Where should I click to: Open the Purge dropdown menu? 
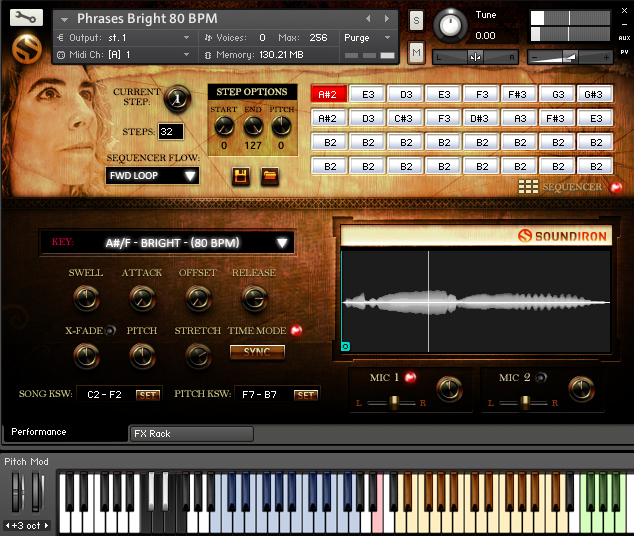click(367, 38)
